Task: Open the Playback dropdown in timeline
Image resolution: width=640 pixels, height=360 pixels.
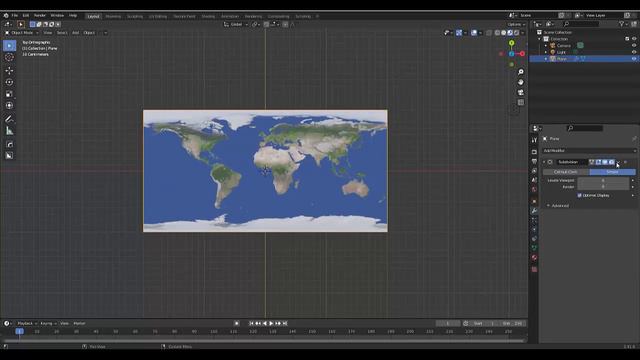Action: [27, 323]
